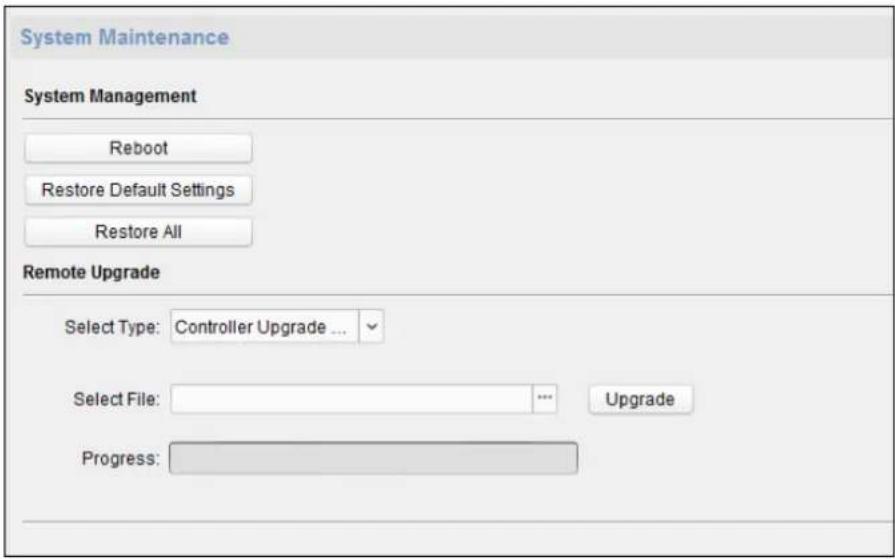Click the upgrade Progress bar
Image resolution: width=895 pixels, height=559 pixels.
pyautogui.click(x=373, y=458)
